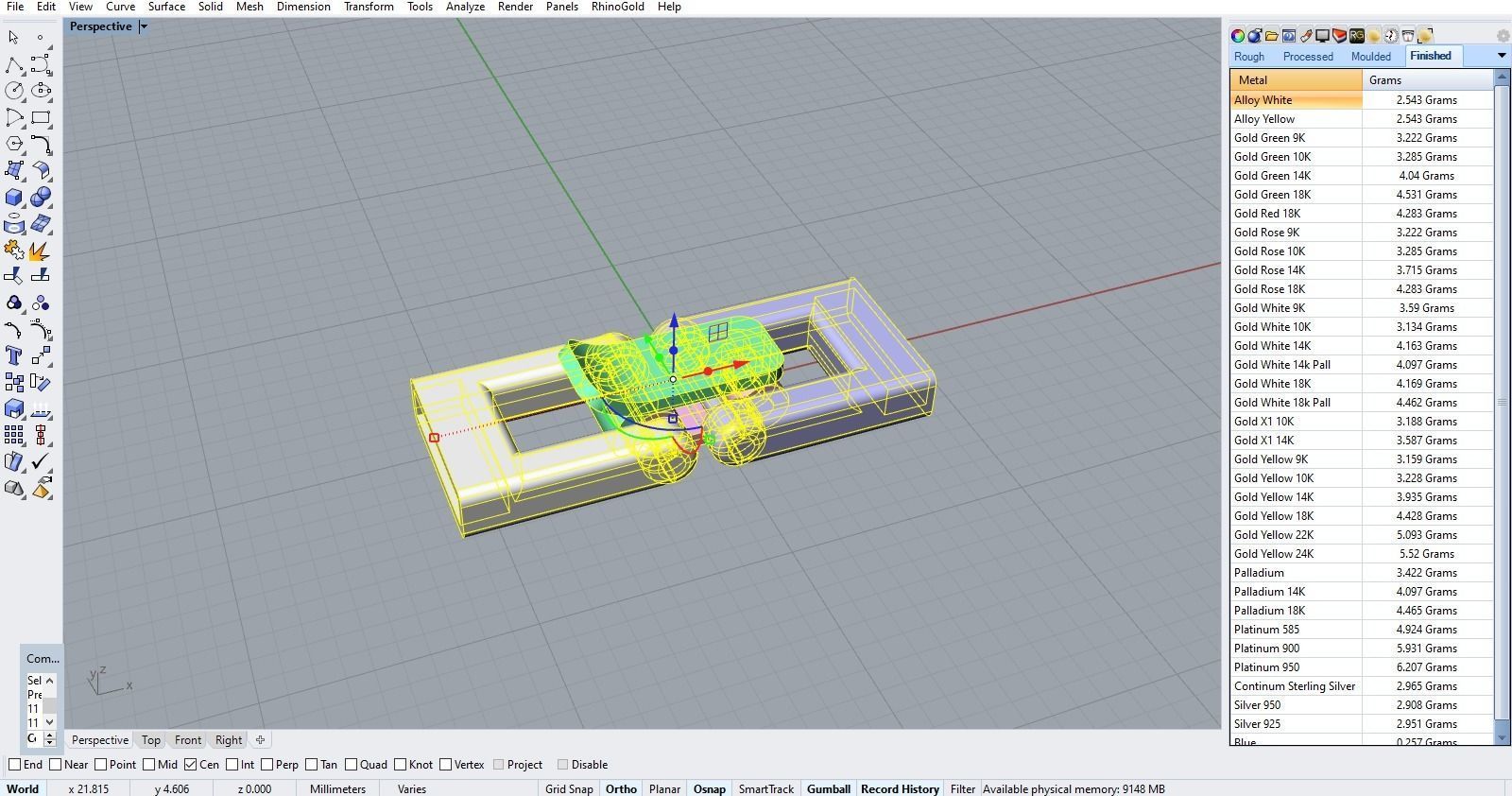Select the Polyline tool
Viewport: 1512px width, 796px height.
click(13, 65)
